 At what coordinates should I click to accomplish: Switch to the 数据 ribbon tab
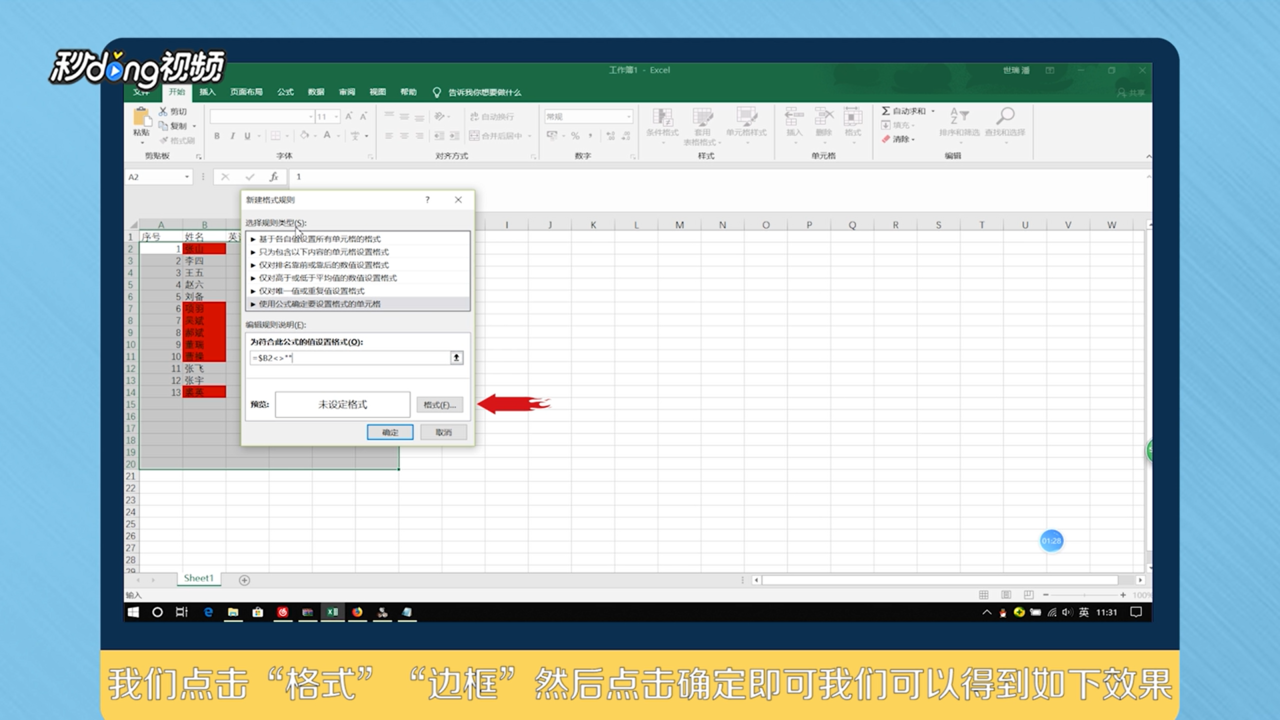[316, 92]
